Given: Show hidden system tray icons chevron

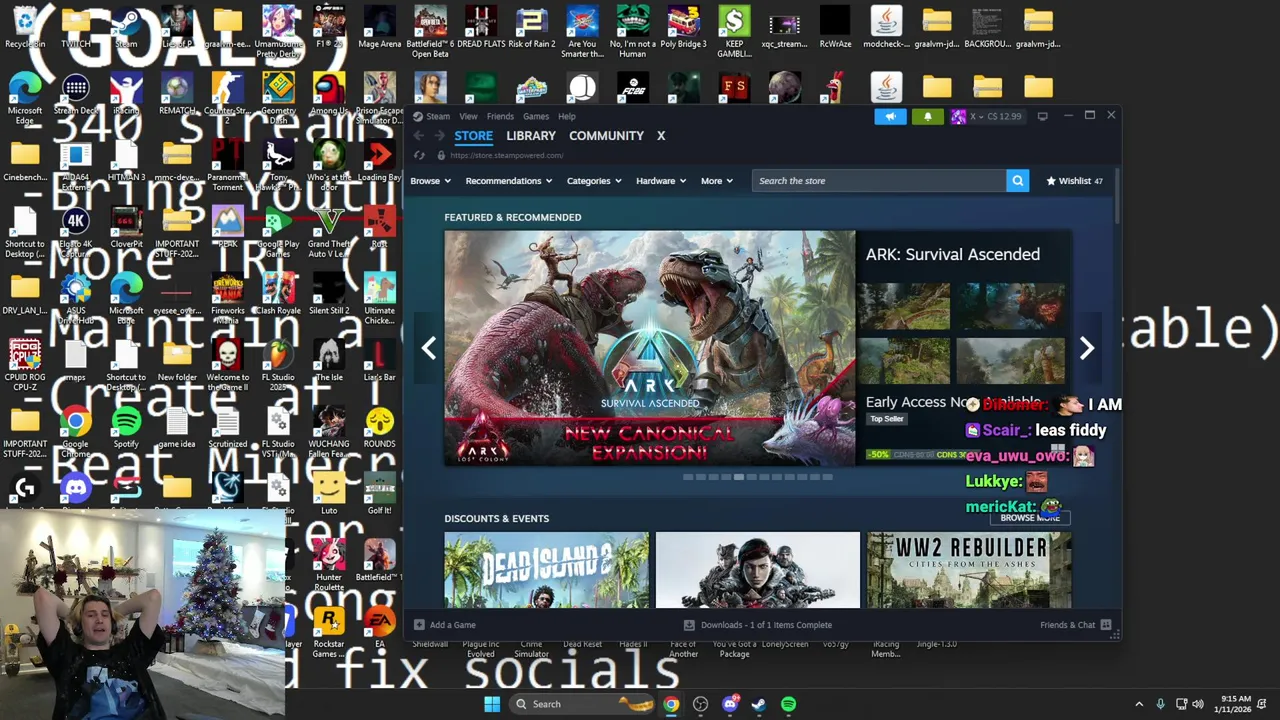Looking at the screenshot, I should click(1138, 704).
